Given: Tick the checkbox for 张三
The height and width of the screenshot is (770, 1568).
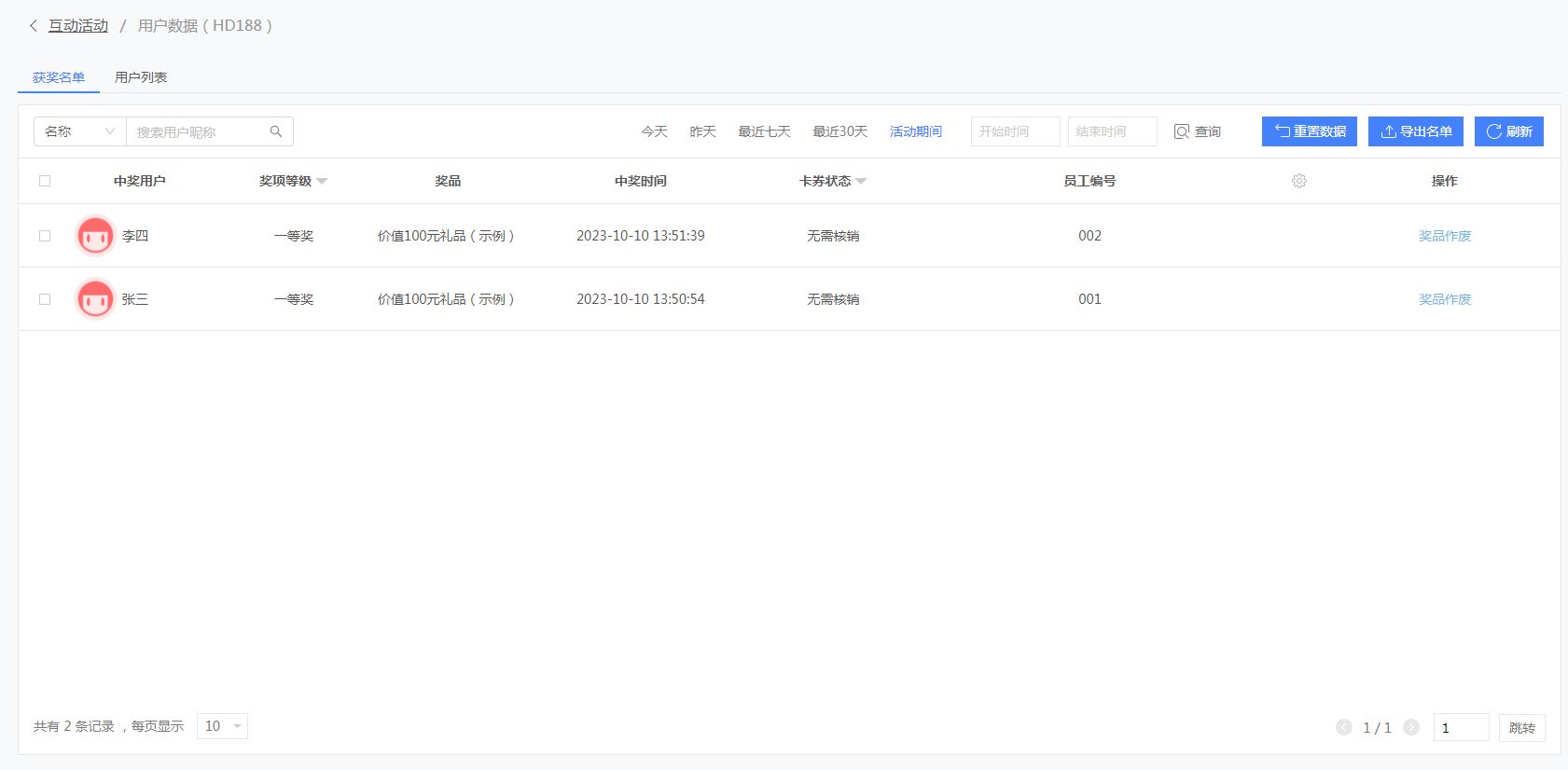Looking at the screenshot, I should (x=45, y=299).
